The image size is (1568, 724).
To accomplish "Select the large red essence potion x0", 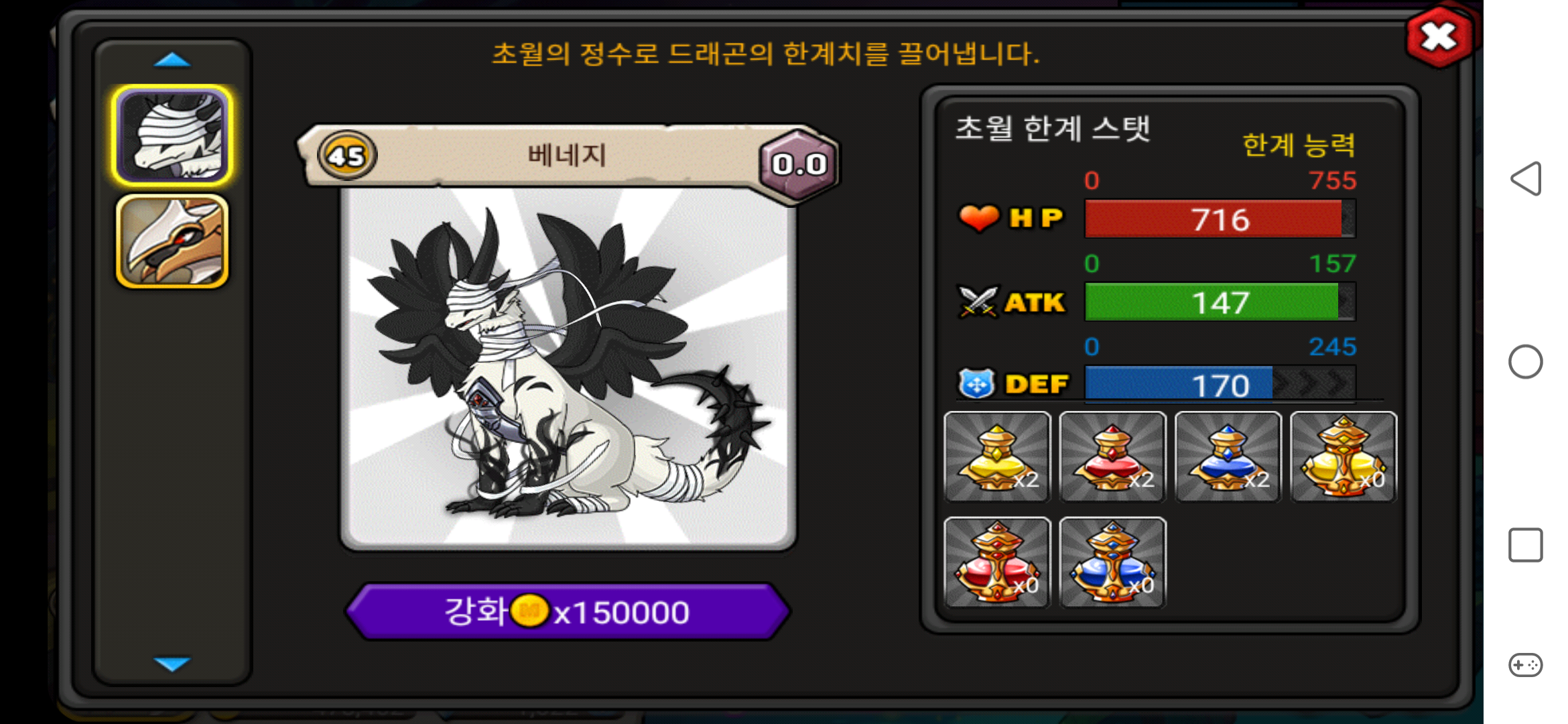I will click(x=997, y=562).
